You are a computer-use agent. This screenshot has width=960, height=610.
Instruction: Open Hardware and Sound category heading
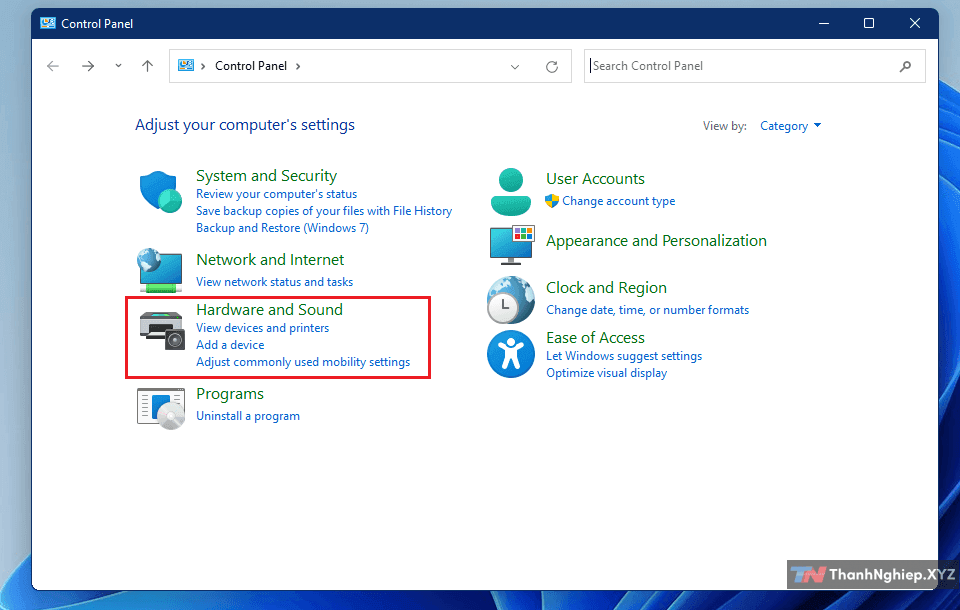click(269, 310)
